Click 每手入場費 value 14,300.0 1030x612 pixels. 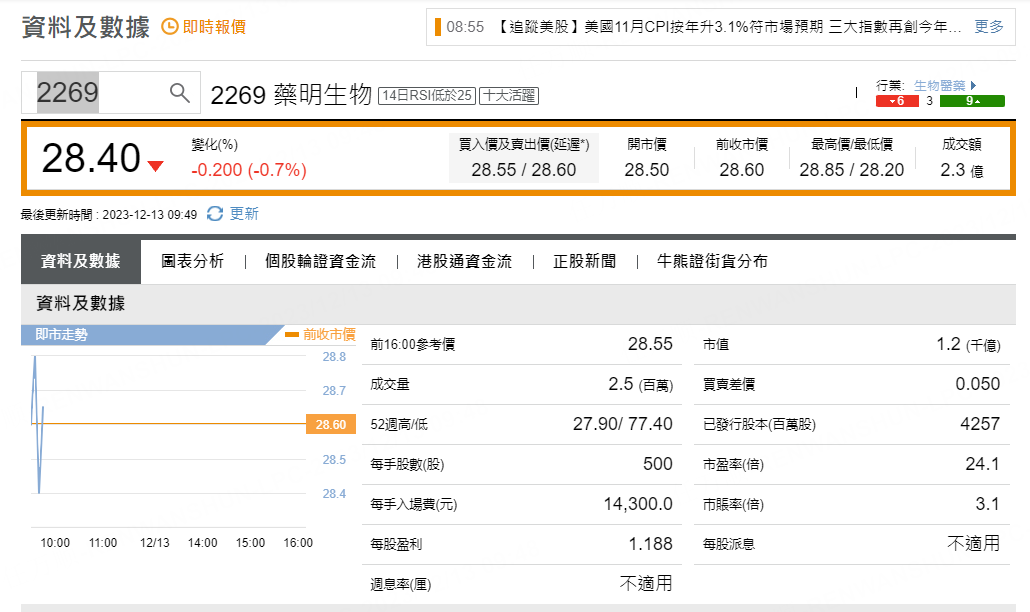click(x=638, y=504)
